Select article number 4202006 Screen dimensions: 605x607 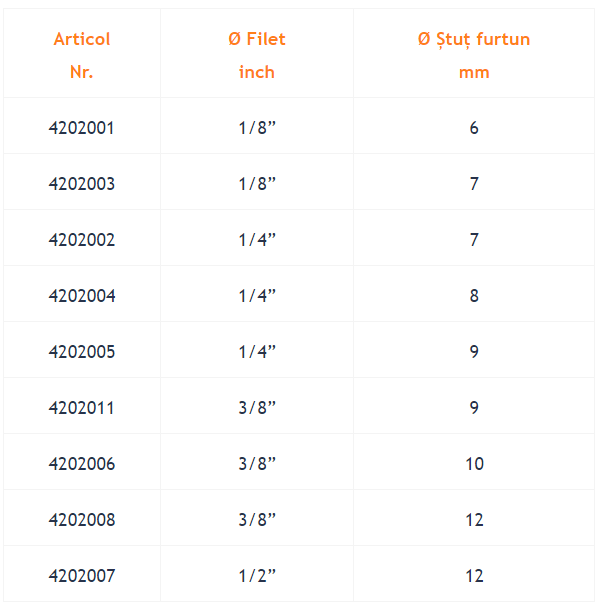(82, 463)
